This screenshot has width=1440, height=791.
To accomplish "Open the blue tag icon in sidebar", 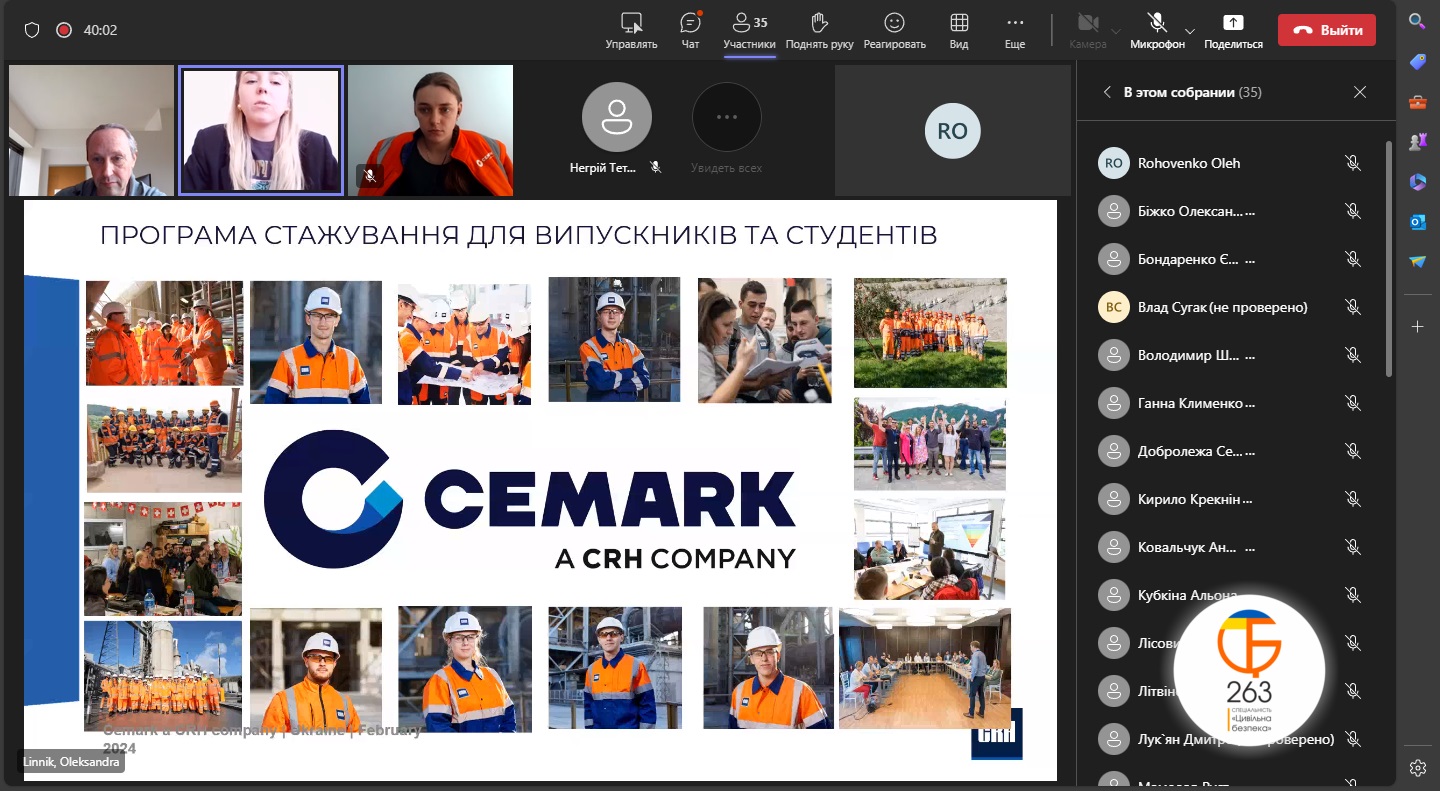I will point(1417,62).
